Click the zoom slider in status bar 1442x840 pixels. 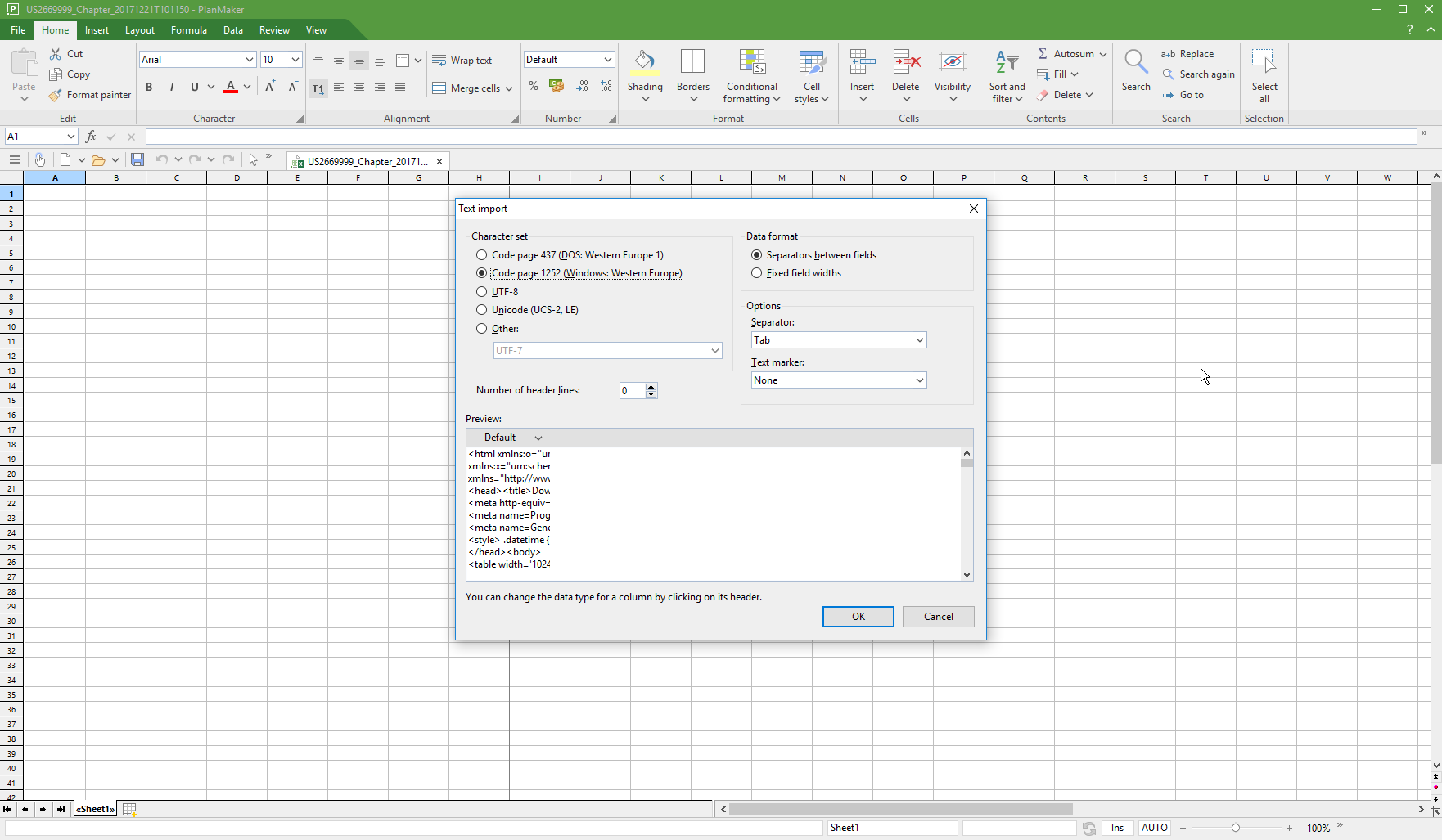[x=1236, y=828]
